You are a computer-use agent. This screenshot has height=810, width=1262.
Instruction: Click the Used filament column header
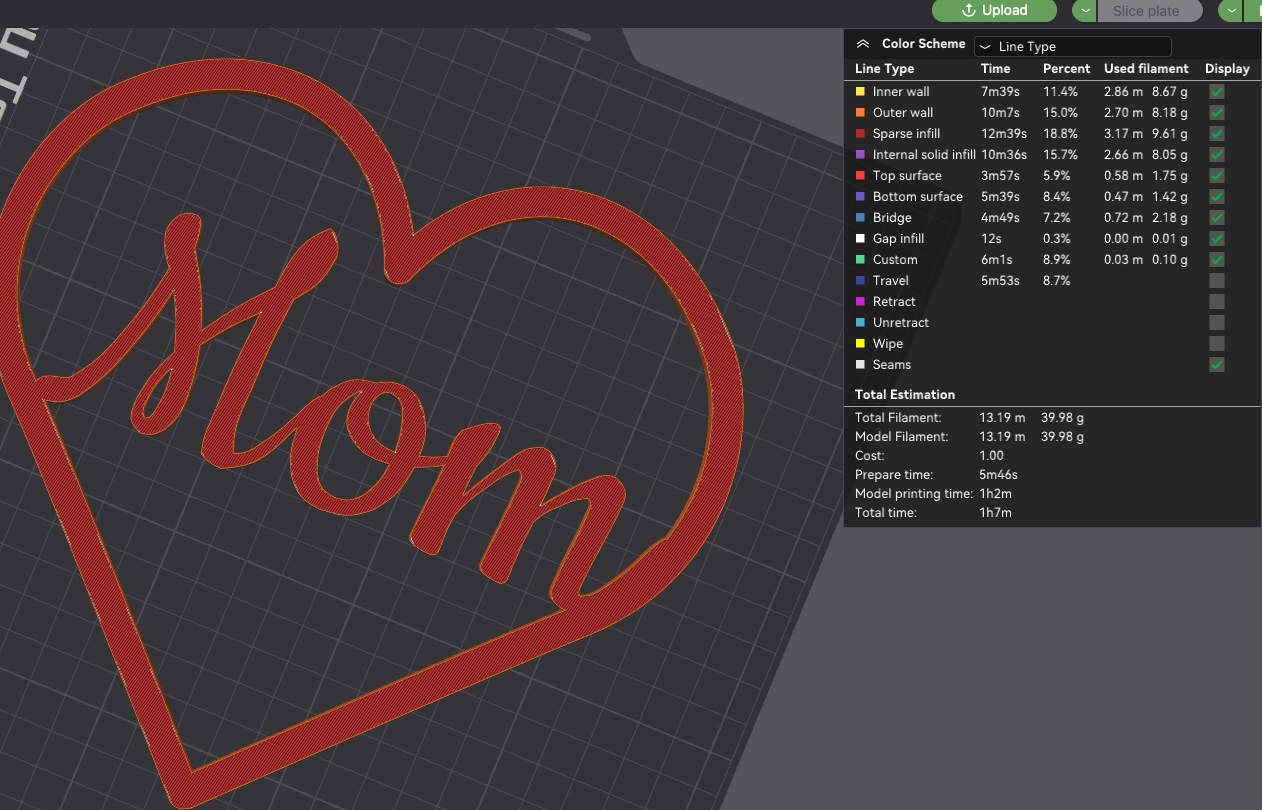click(1146, 69)
